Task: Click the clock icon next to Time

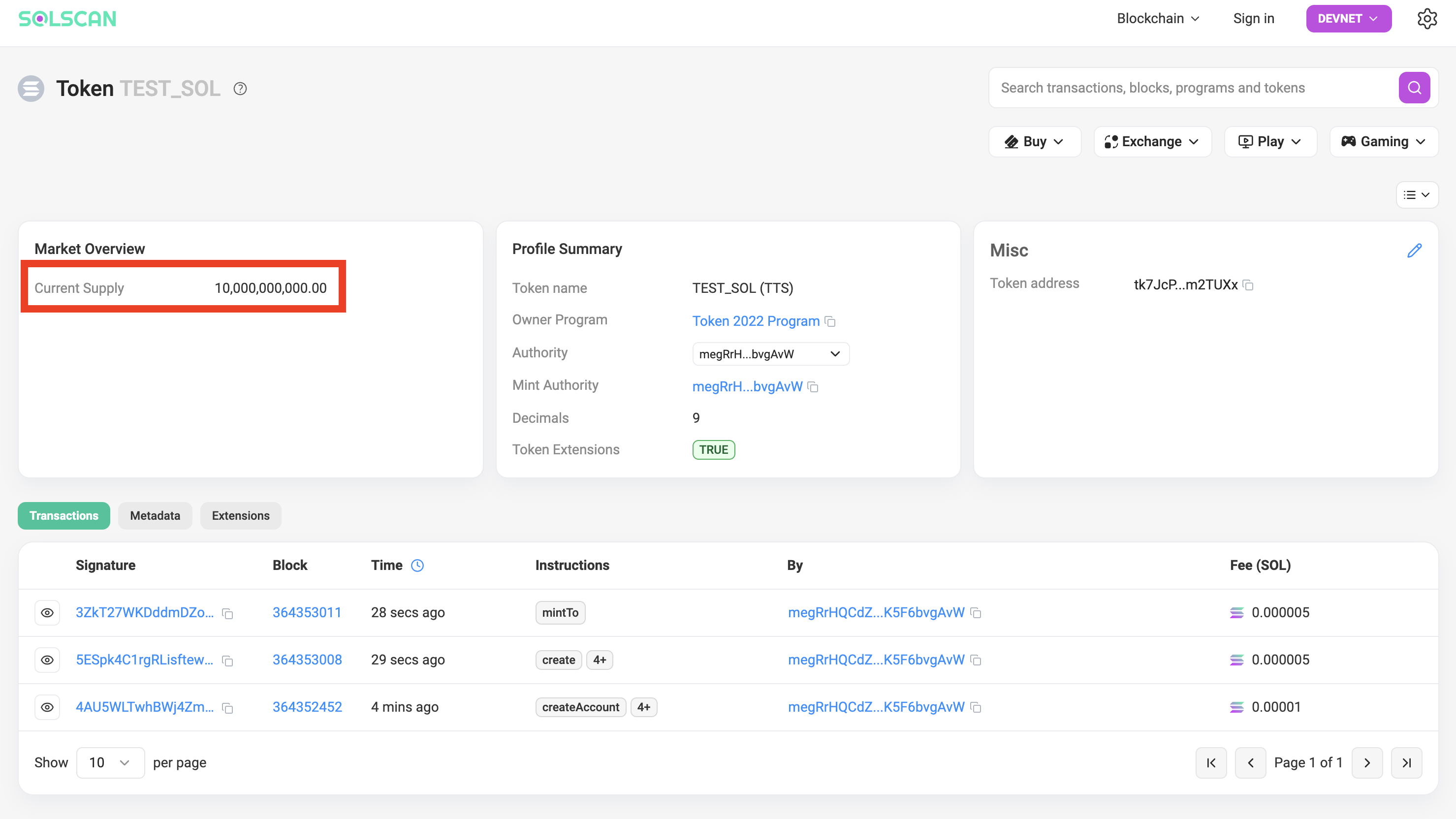Action: pos(417,566)
